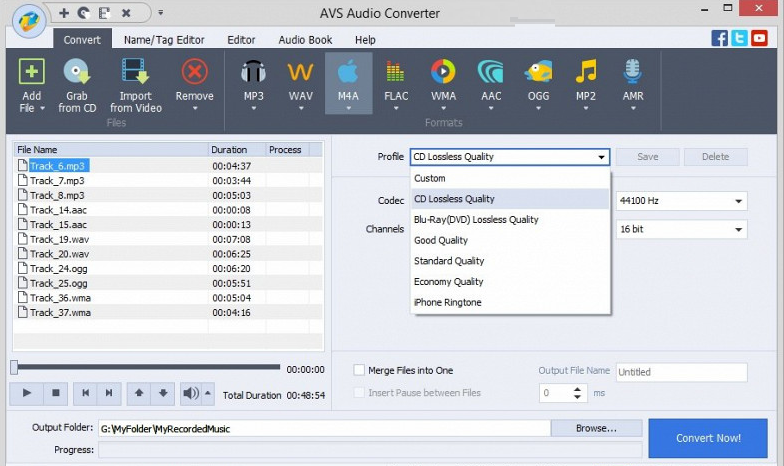Expand the volume level arrow

[x=208, y=393]
